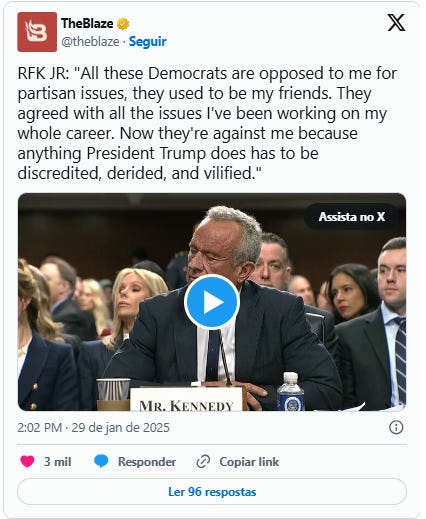This screenshot has height=519, width=426.
Task: Play the RFK Jr video
Action: [212, 302]
